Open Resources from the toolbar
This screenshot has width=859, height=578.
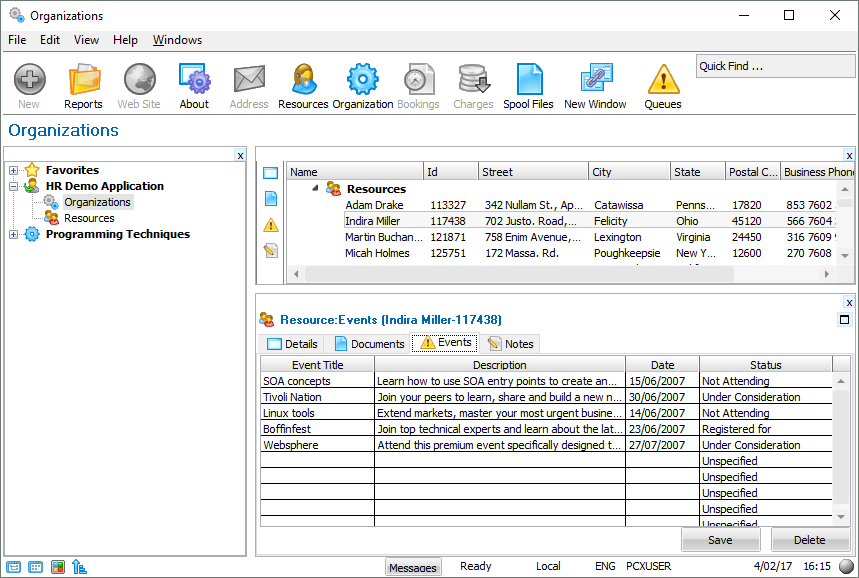coord(303,86)
